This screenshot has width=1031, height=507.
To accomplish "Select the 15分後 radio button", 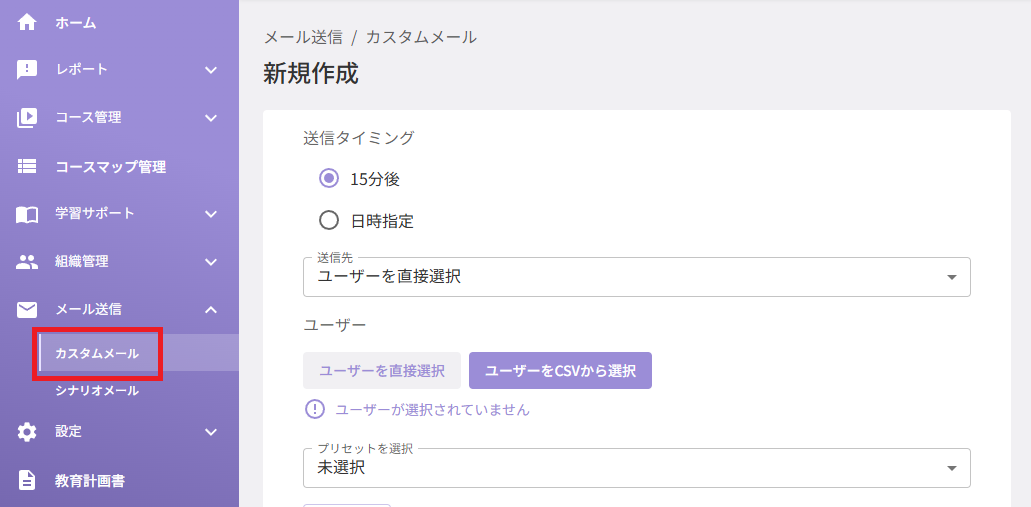I will (x=328, y=179).
